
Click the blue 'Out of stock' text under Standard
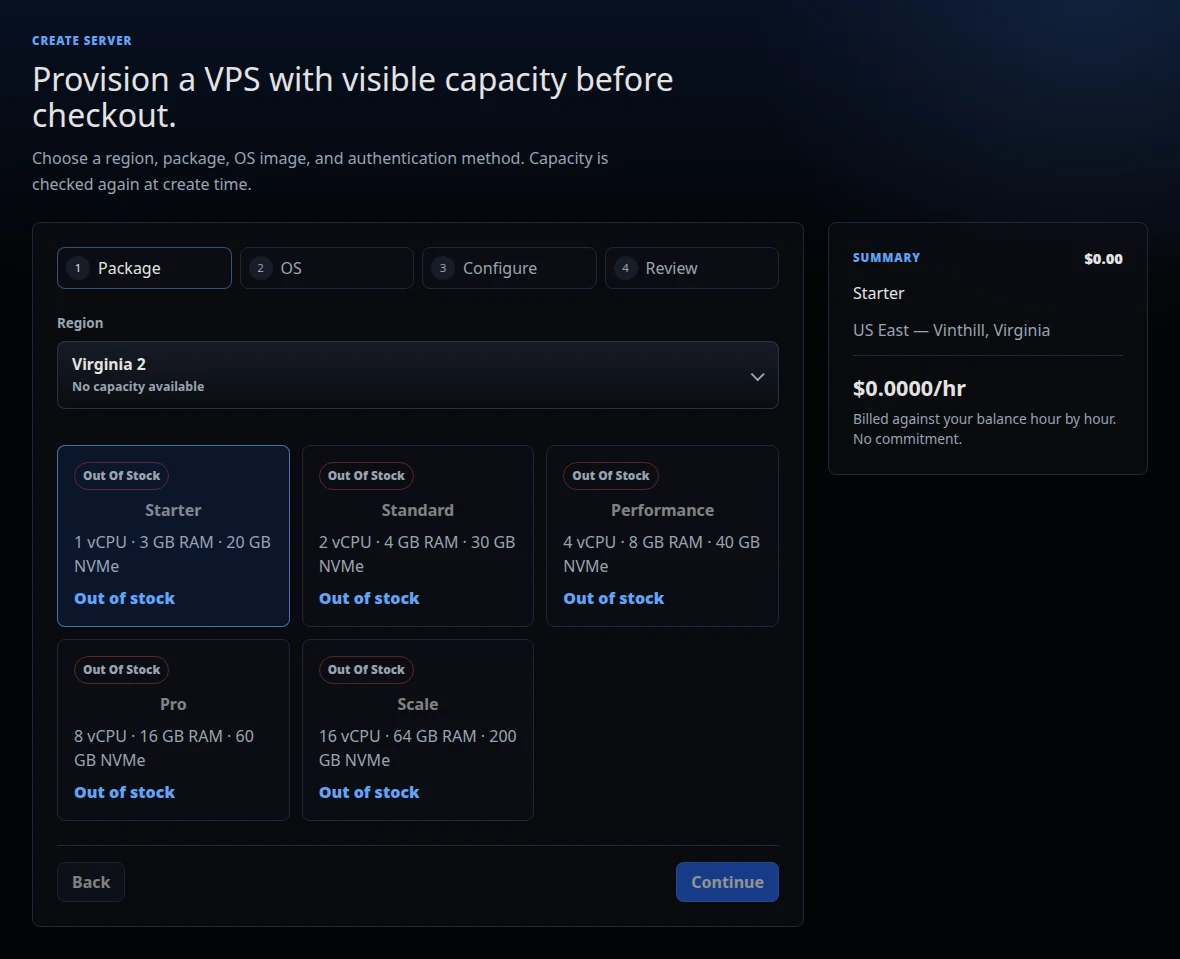tap(369, 598)
